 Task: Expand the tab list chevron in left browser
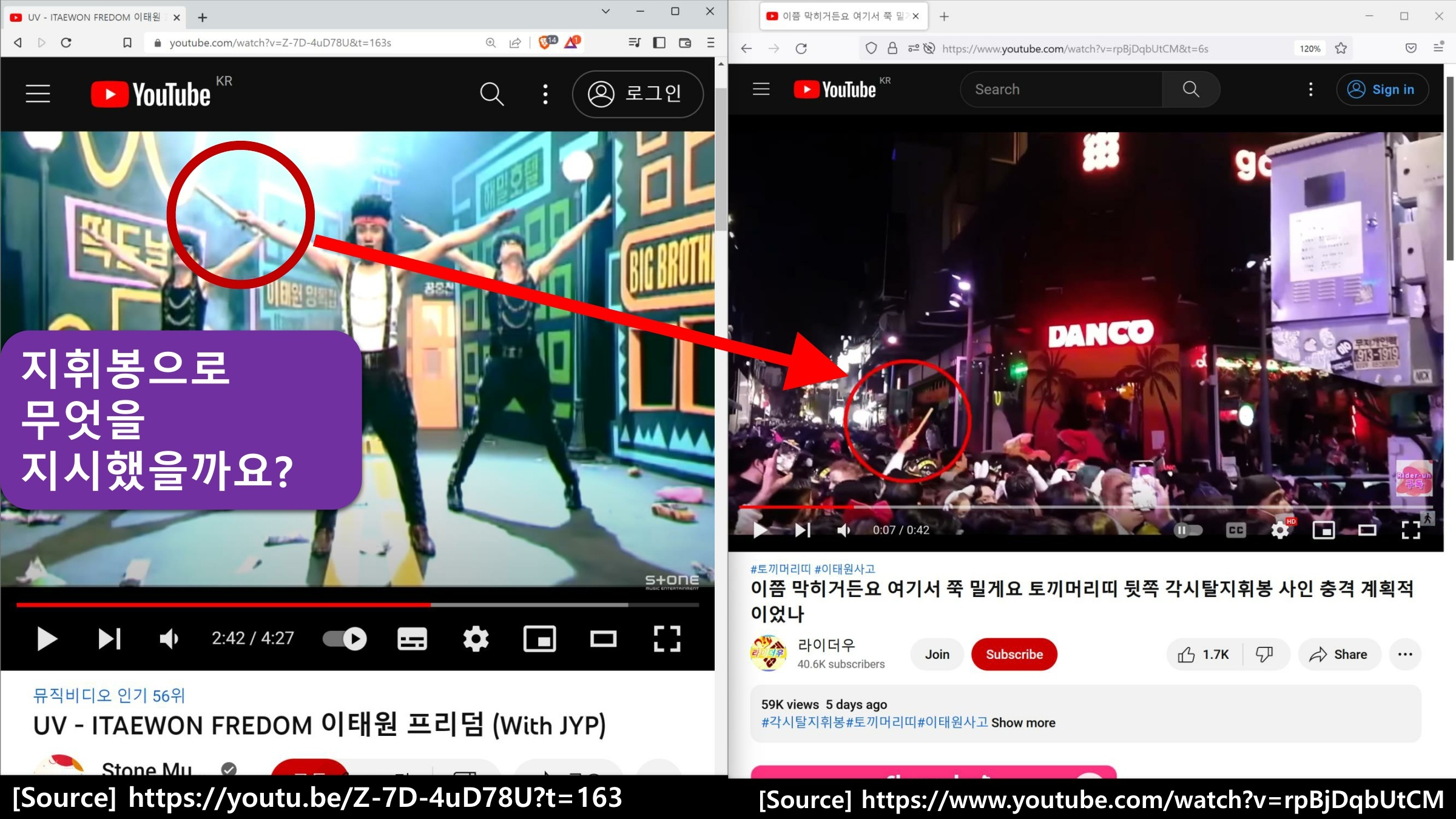pyautogui.click(x=605, y=12)
